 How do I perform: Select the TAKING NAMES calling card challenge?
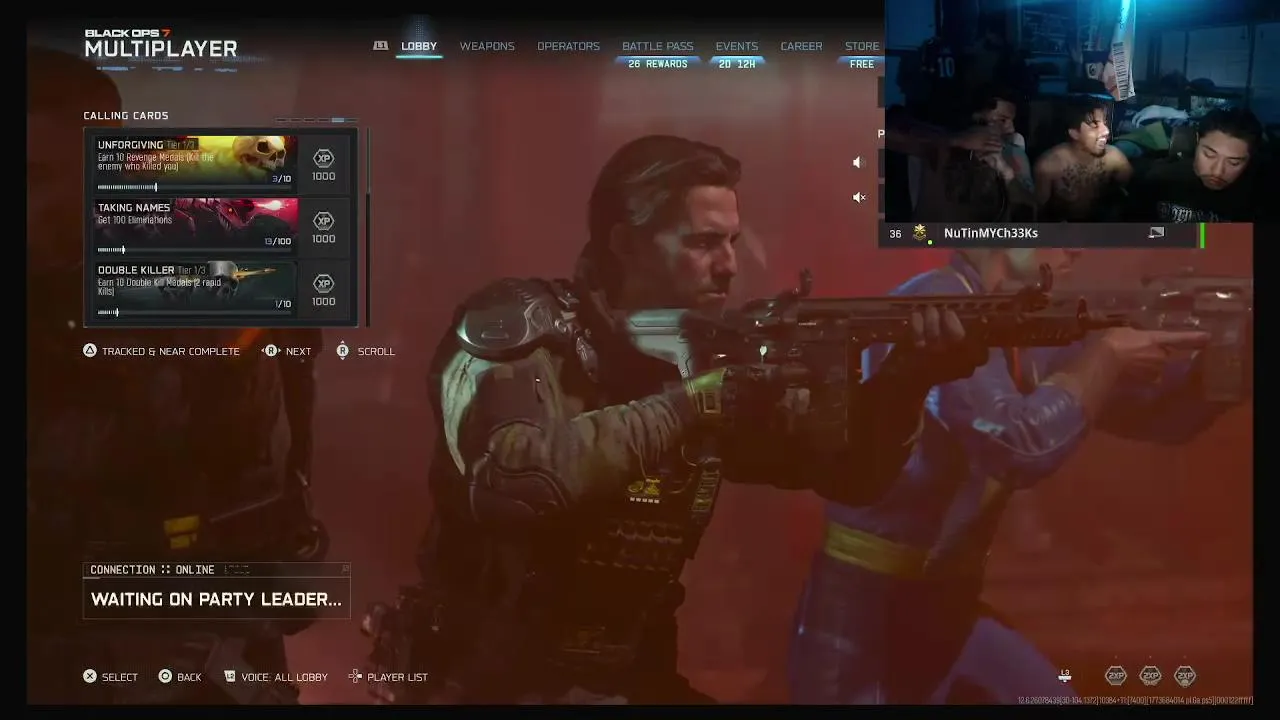click(222, 226)
